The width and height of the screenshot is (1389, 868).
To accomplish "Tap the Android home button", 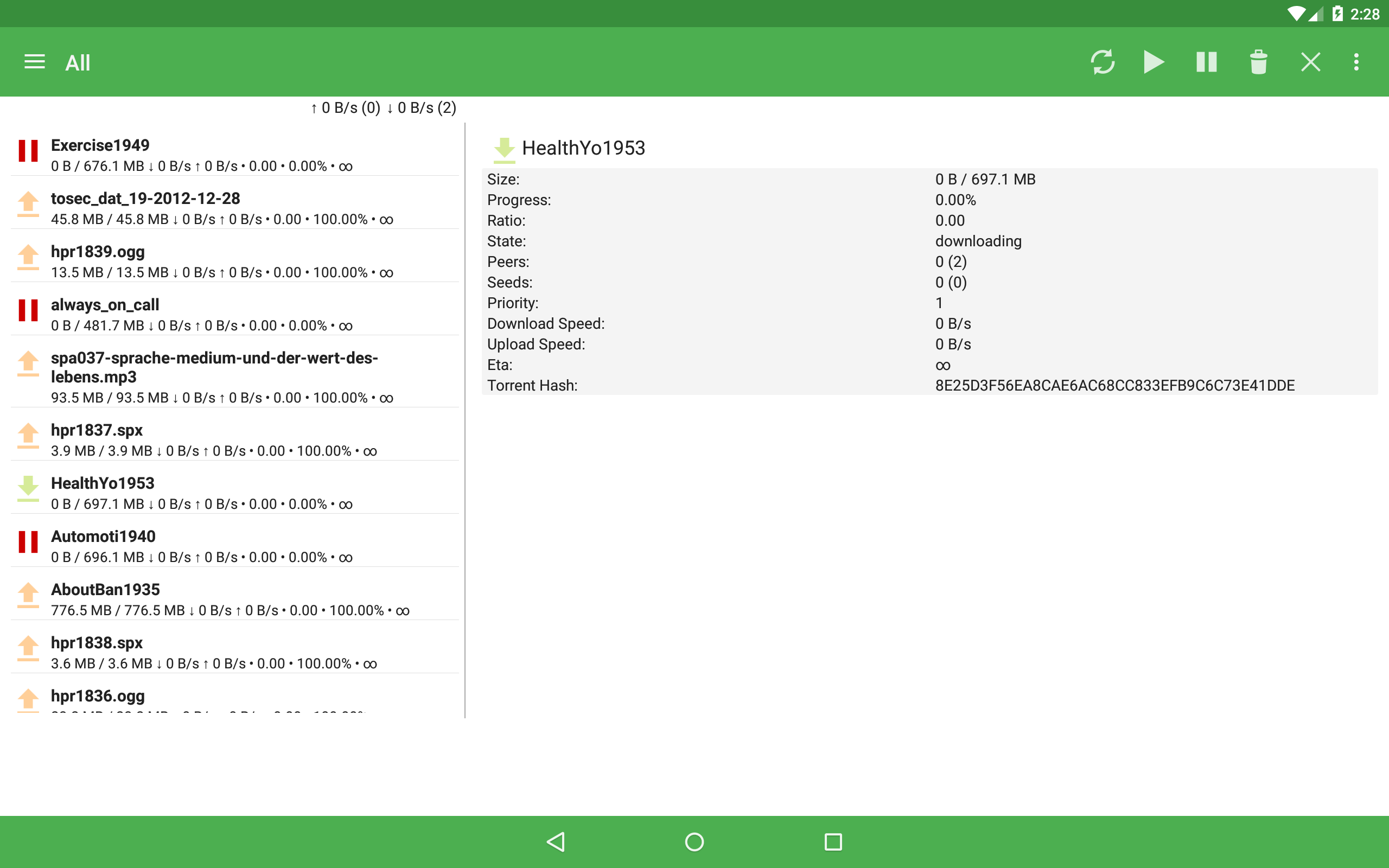I will (x=694, y=841).
